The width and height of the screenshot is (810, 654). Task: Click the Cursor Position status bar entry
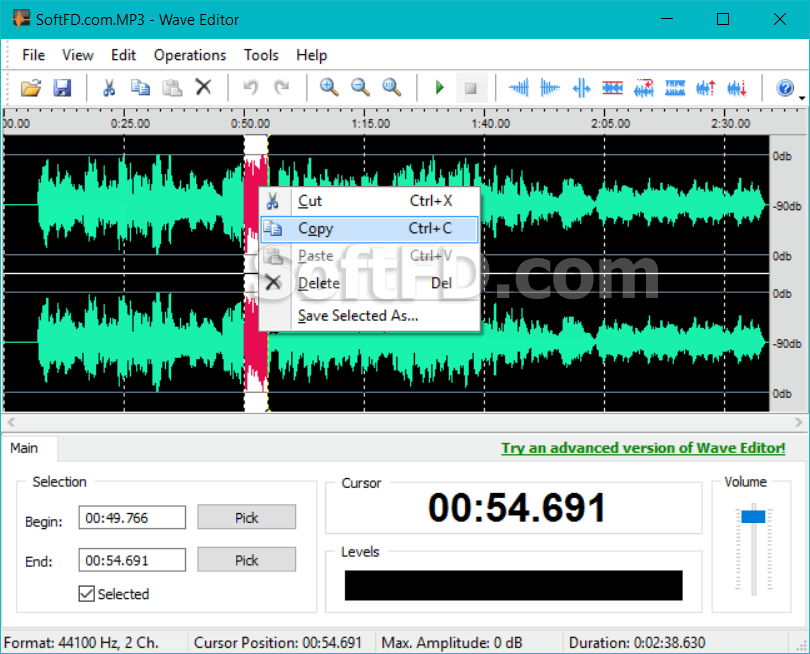pos(277,643)
